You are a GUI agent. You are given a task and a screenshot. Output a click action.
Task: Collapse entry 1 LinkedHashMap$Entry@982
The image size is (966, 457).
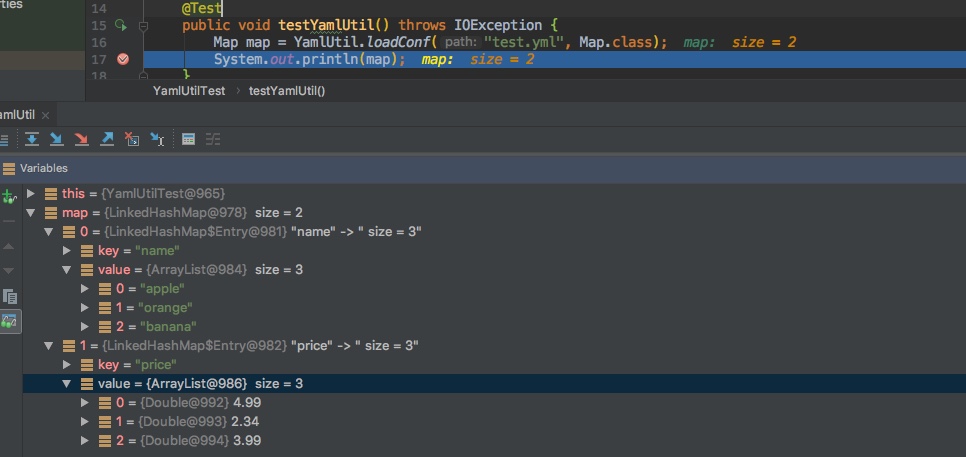click(49, 346)
